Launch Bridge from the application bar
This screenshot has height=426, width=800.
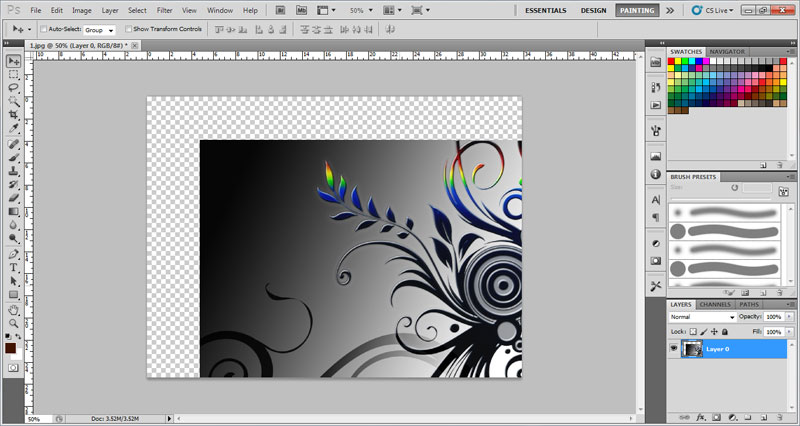[x=280, y=10]
